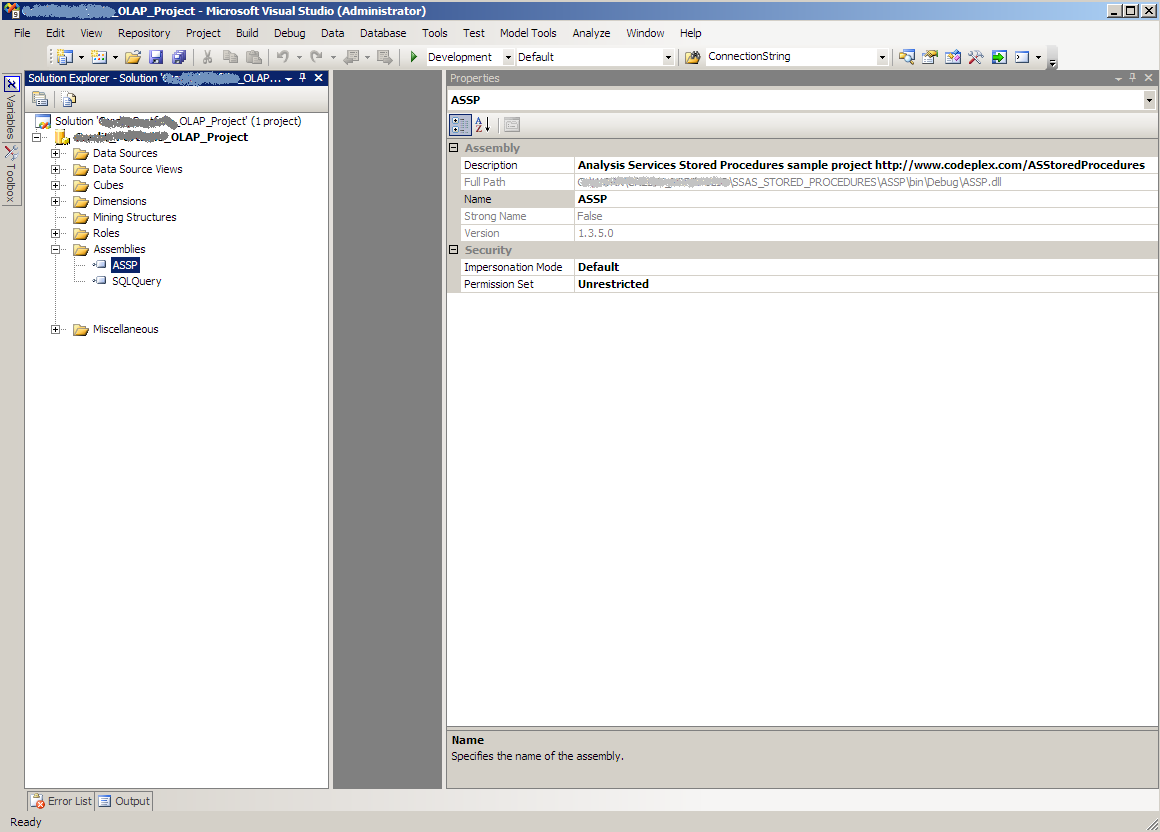This screenshot has height=832, width=1160.
Task: Expand the Miscellaneous folder node
Action: 55,329
